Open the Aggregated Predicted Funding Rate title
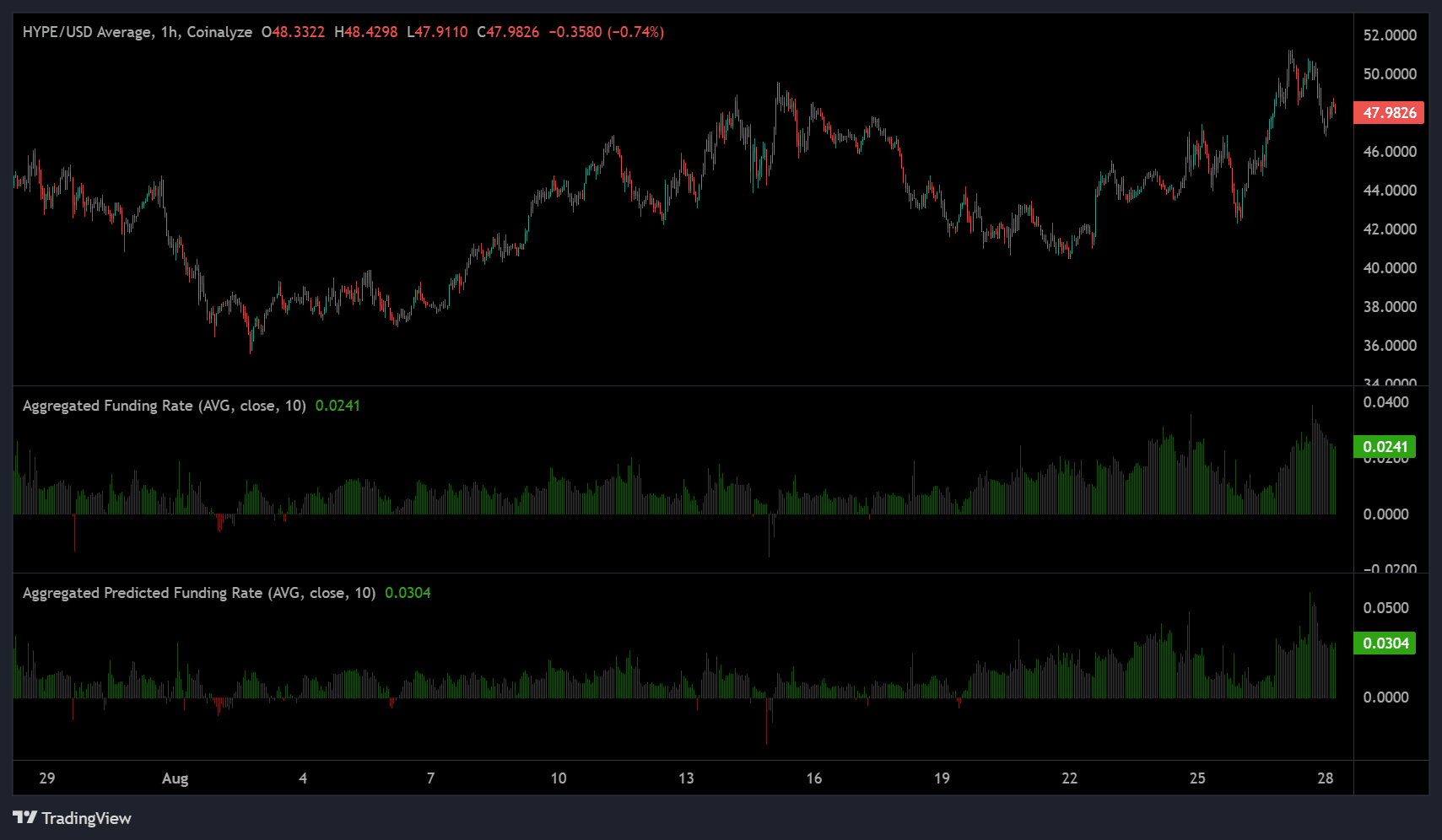The image size is (1442, 840). click(198, 593)
